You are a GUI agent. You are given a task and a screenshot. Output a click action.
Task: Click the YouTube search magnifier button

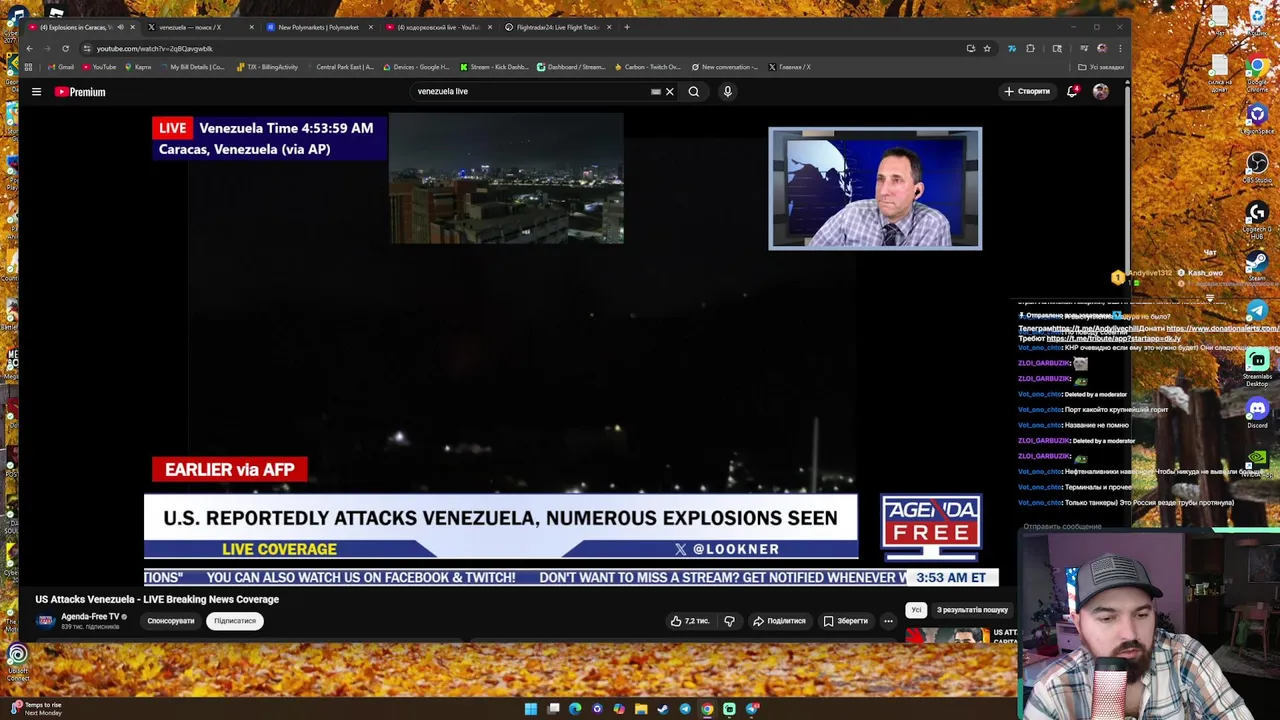click(x=693, y=92)
